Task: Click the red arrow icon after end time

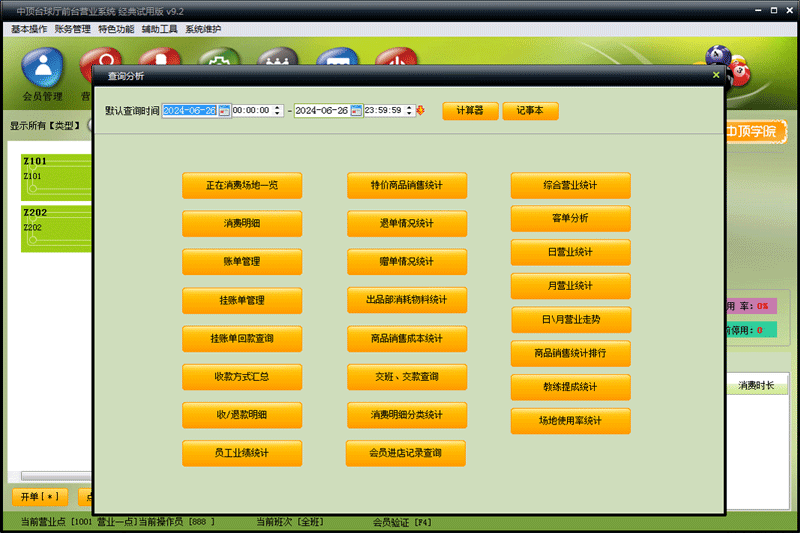Action: pos(421,110)
